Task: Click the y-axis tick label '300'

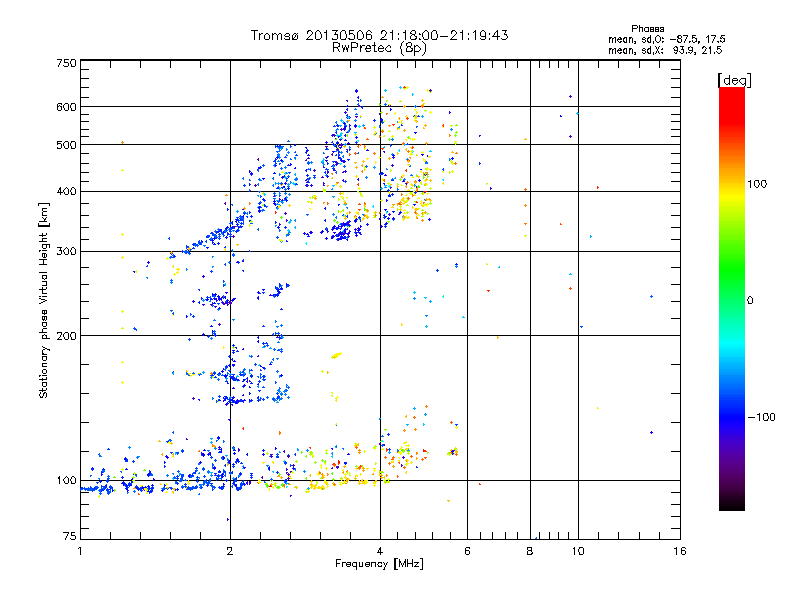Action: 66,252
